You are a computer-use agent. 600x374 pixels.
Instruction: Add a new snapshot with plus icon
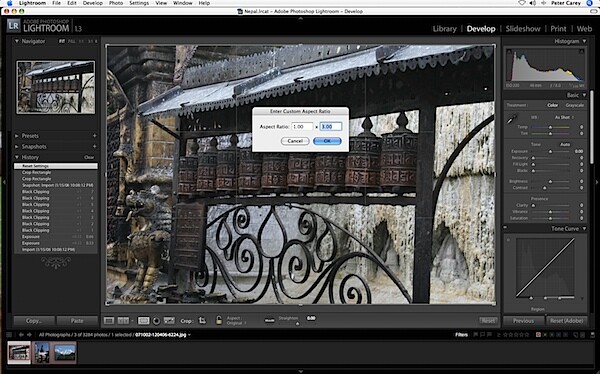(94, 146)
